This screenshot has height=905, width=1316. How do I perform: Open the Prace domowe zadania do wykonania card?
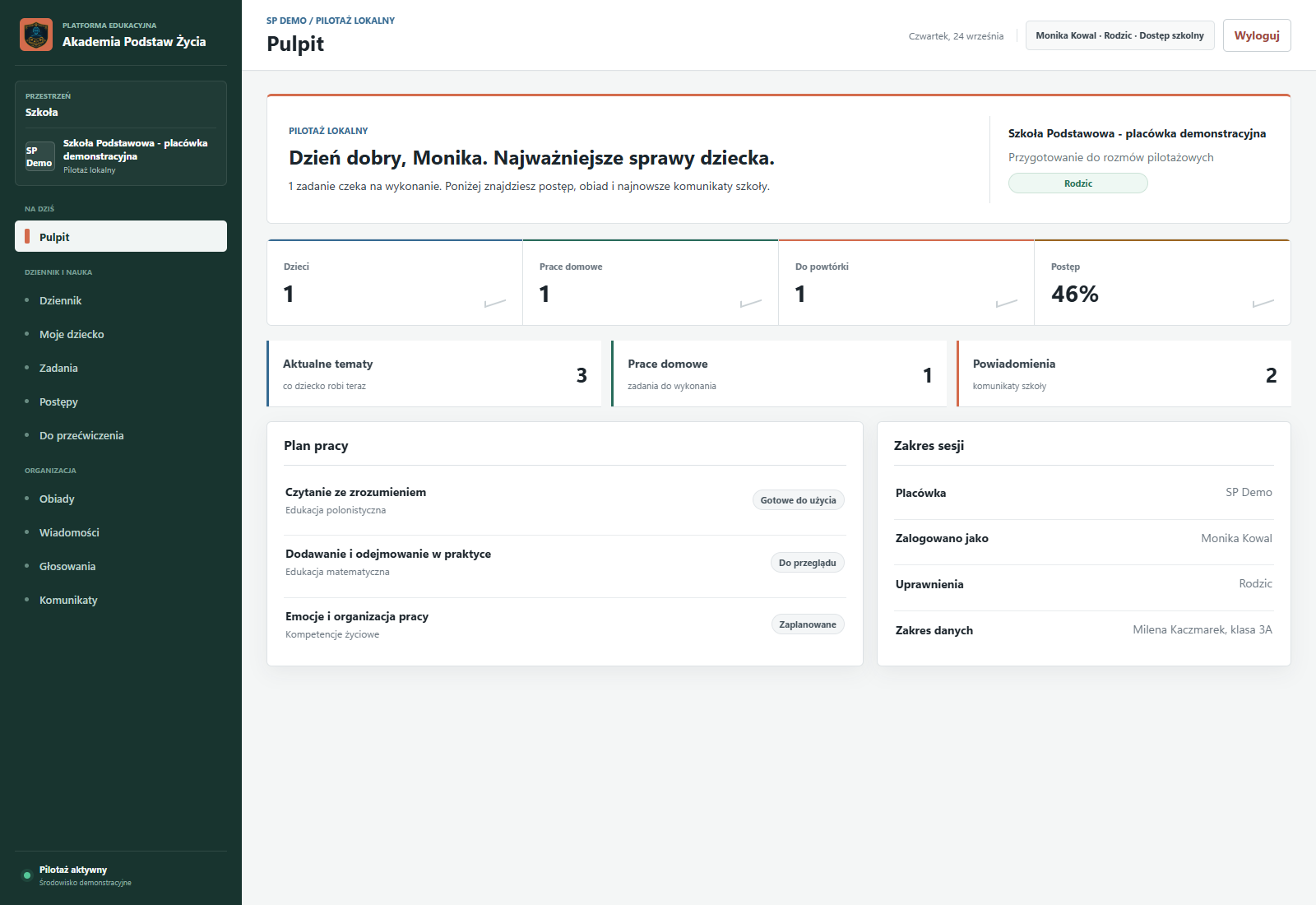tap(779, 374)
